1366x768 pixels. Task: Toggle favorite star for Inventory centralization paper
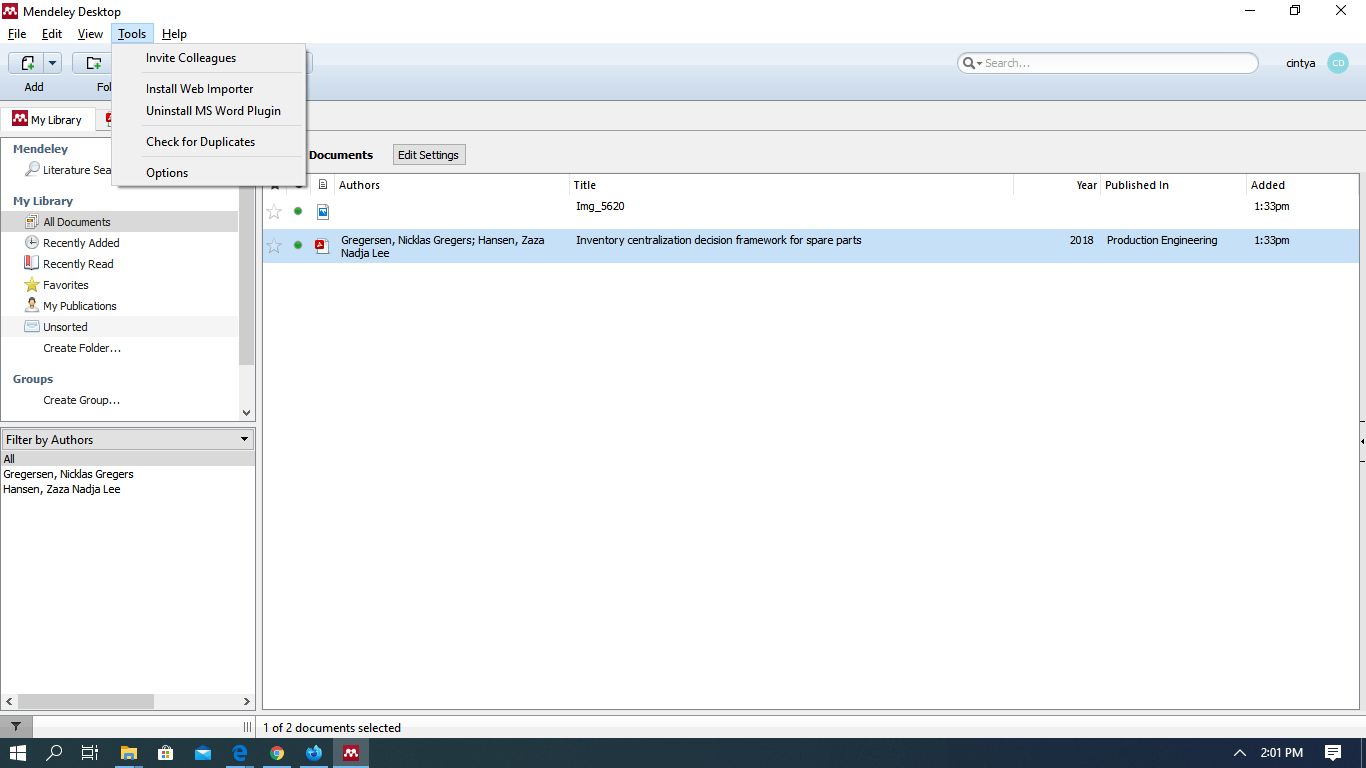point(274,246)
